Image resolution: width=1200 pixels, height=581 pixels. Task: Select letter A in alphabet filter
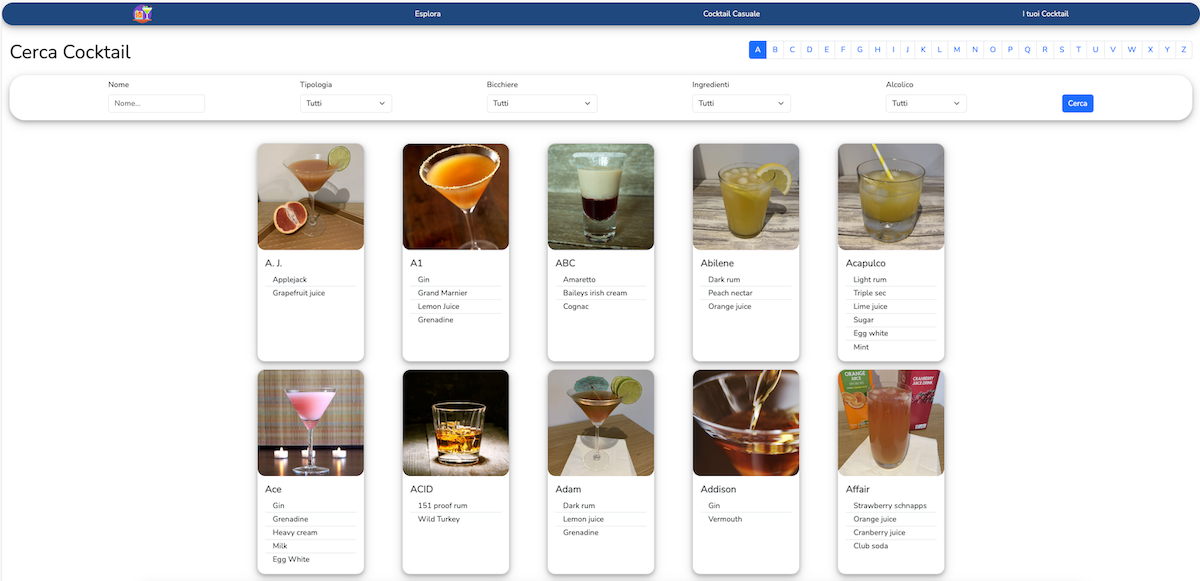pos(758,50)
